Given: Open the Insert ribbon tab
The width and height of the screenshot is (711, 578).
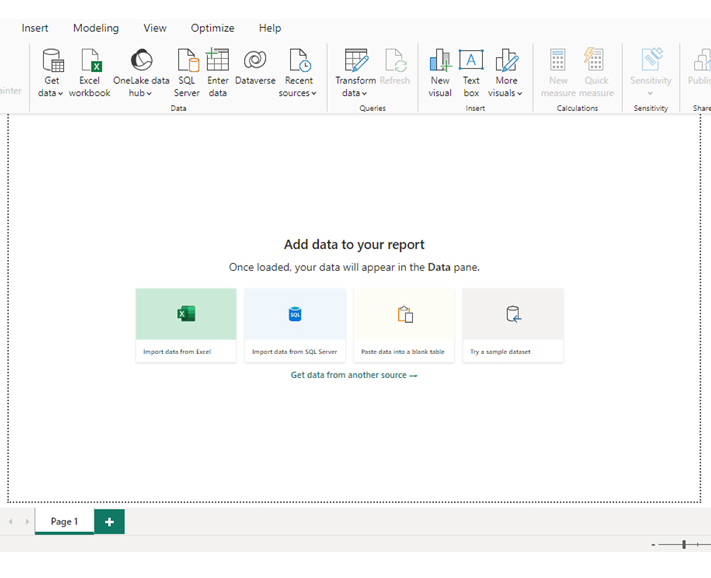Looking at the screenshot, I should tap(35, 28).
